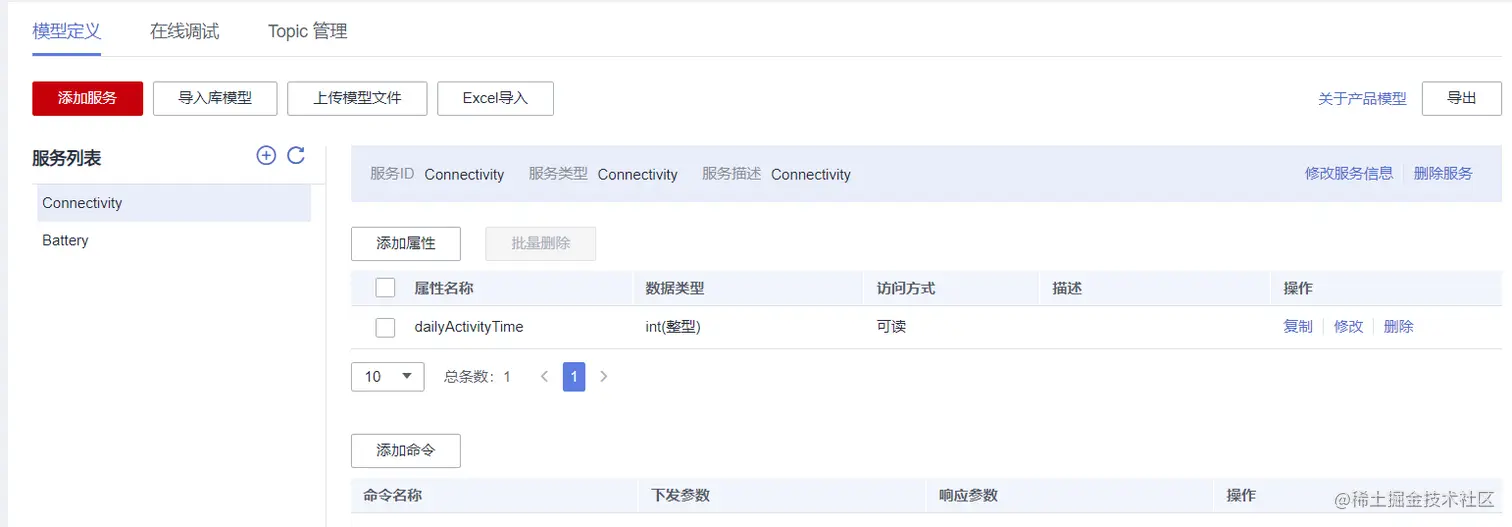The width and height of the screenshot is (1512, 527).
Task: Refresh the service list with the circular arrow
Action: click(x=296, y=155)
